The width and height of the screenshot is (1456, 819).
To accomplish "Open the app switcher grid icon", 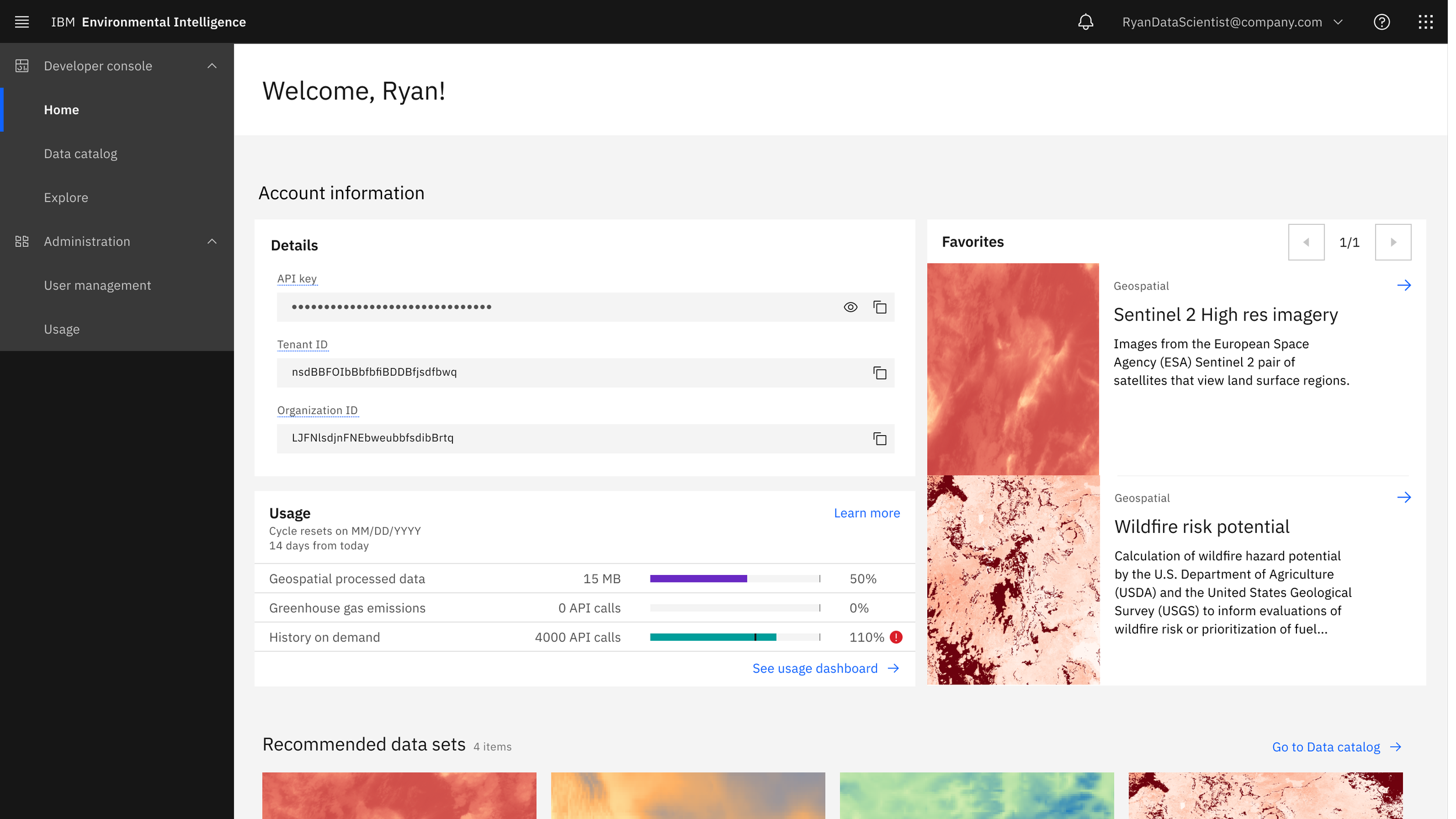I will coord(1425,22).
